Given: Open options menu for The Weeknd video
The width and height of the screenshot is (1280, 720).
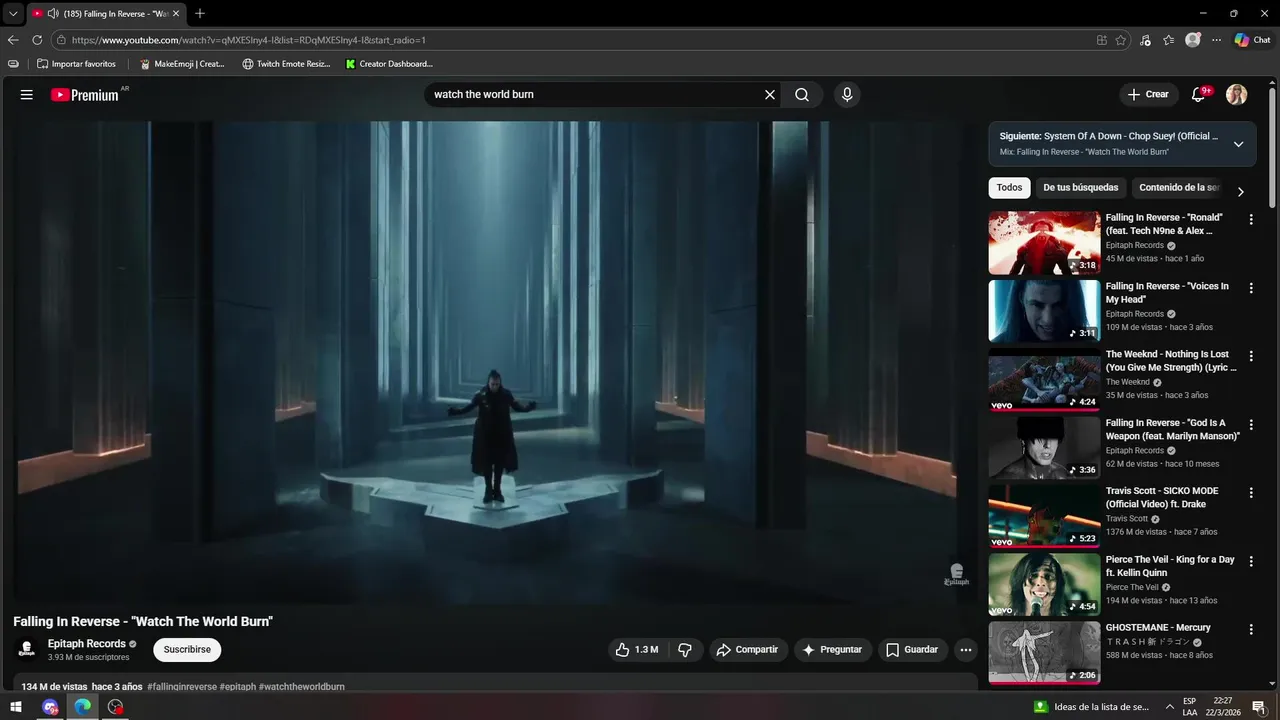Looking at the screenshot, I should click(x=1251, y=356).
